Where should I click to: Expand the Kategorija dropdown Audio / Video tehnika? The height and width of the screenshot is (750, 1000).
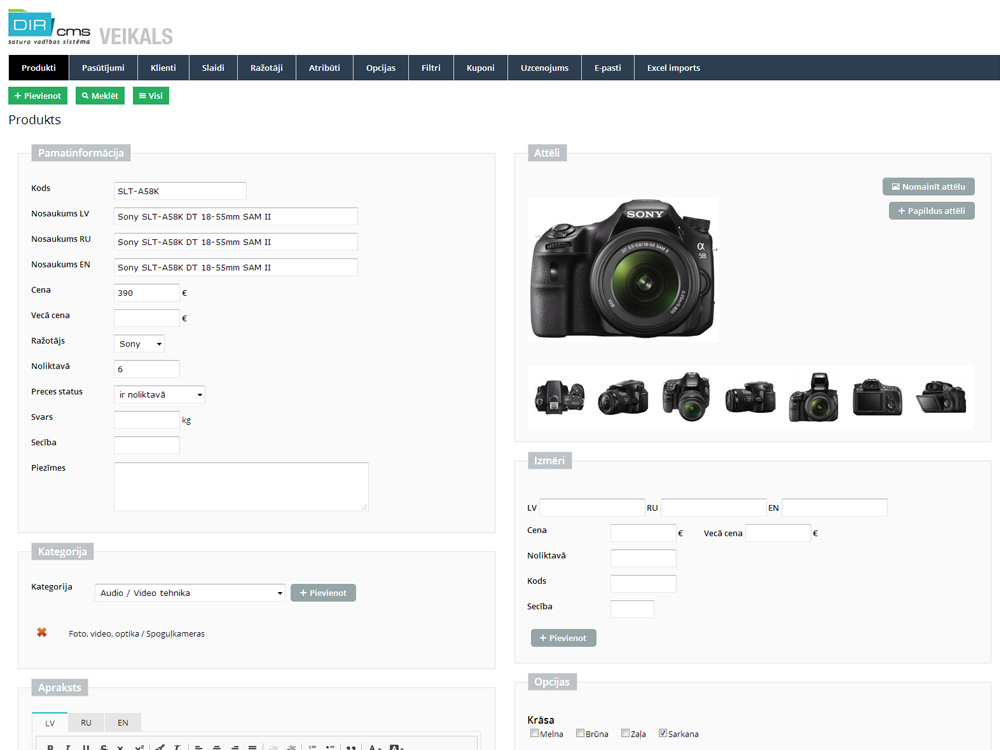click(189, 592)
